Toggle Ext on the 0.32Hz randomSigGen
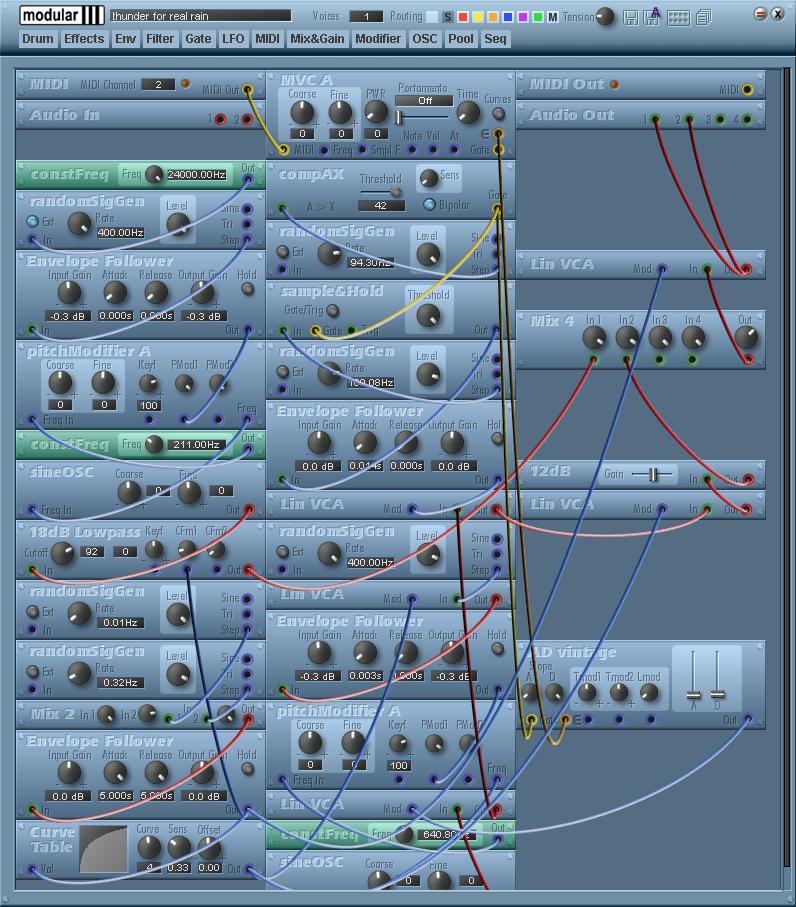Image resolution: width=796 pixels, height=907 pixels. click(x=32, y=671)
